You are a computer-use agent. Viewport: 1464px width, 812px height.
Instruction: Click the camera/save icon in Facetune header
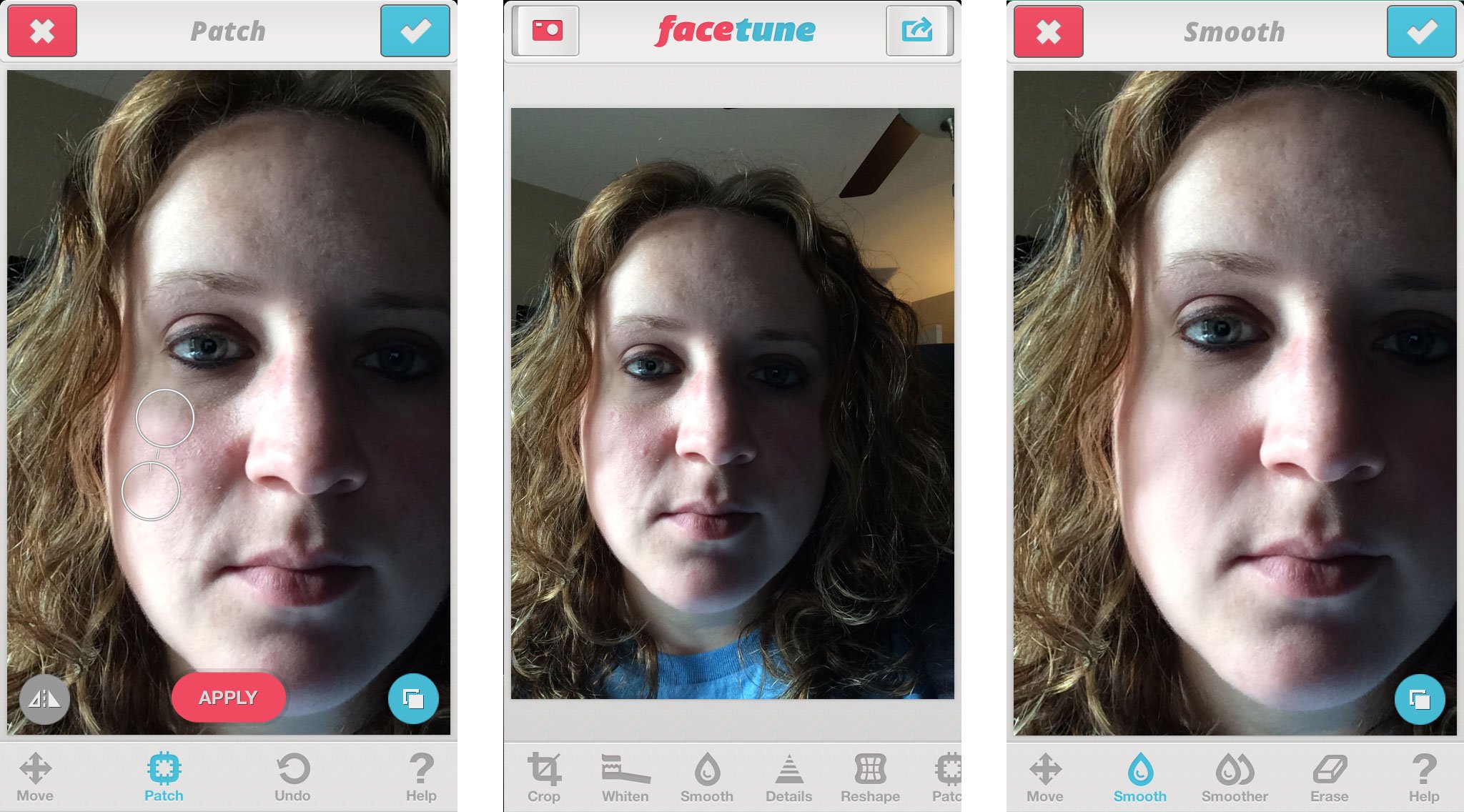click(546, 32)
